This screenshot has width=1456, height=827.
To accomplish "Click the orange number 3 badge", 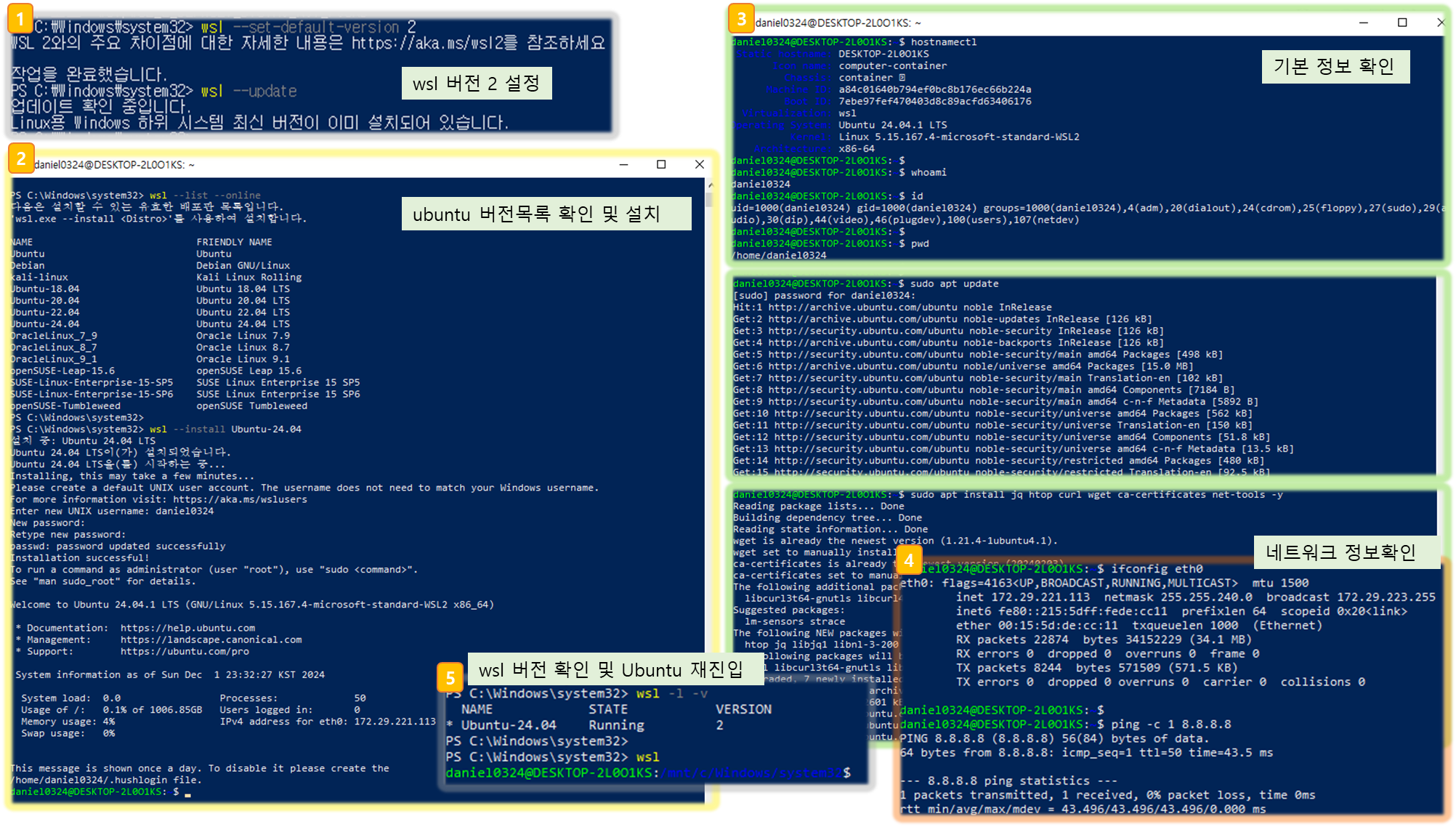I will pyautogui.click(x=741, y=19).
